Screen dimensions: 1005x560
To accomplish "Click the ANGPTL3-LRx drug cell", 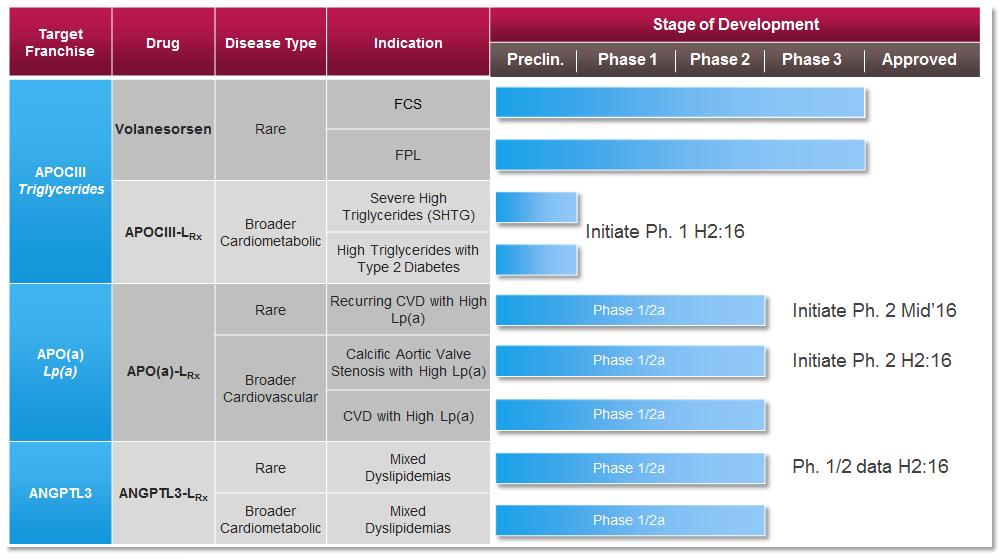I will tap(163, 493).
